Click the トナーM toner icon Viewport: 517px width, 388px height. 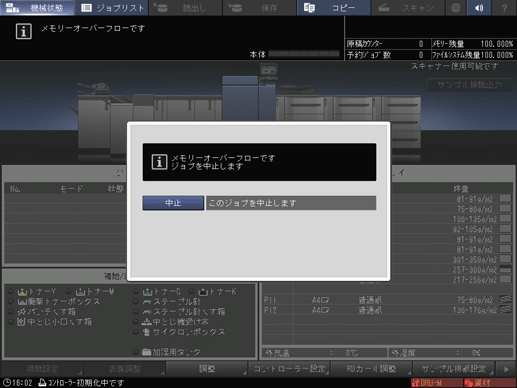[80, 292]
